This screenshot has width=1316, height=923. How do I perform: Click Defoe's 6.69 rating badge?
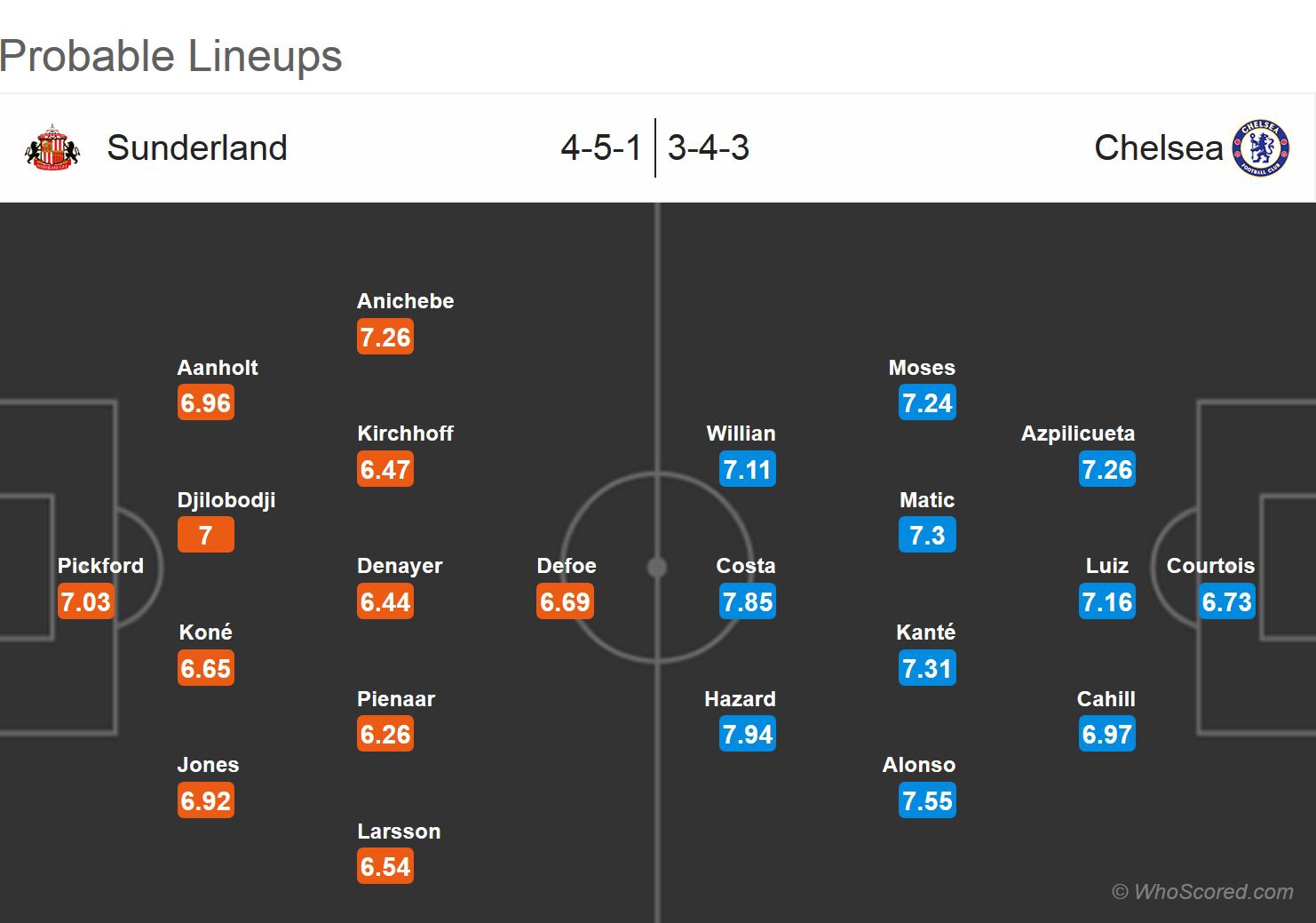pyautogui.click(x=565, y=602)
